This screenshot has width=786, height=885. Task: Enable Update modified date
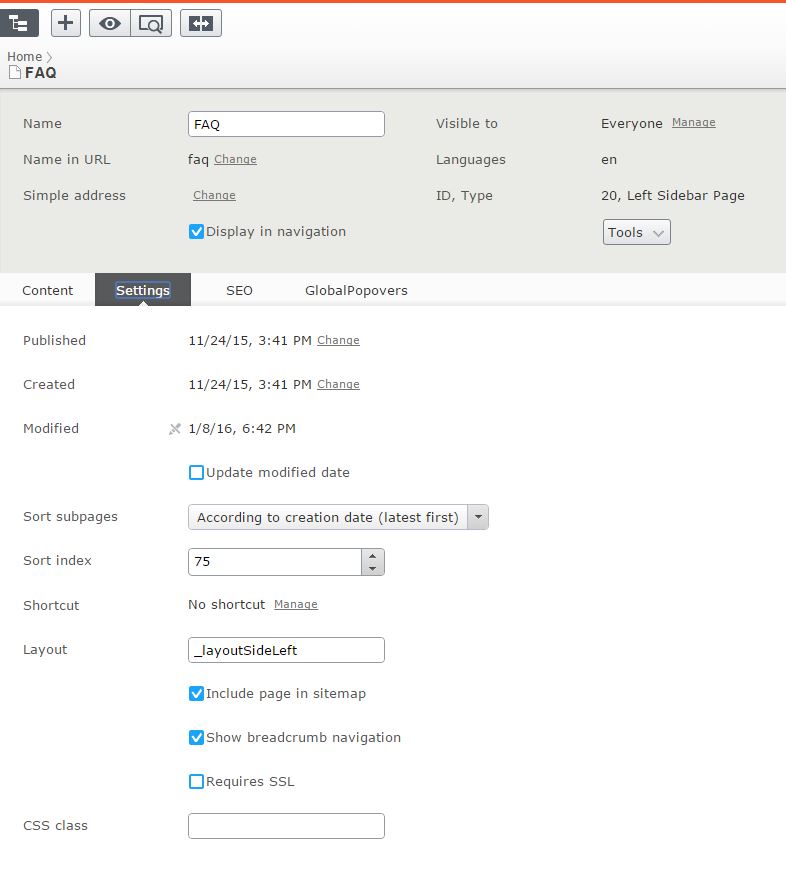click(196, 472)
